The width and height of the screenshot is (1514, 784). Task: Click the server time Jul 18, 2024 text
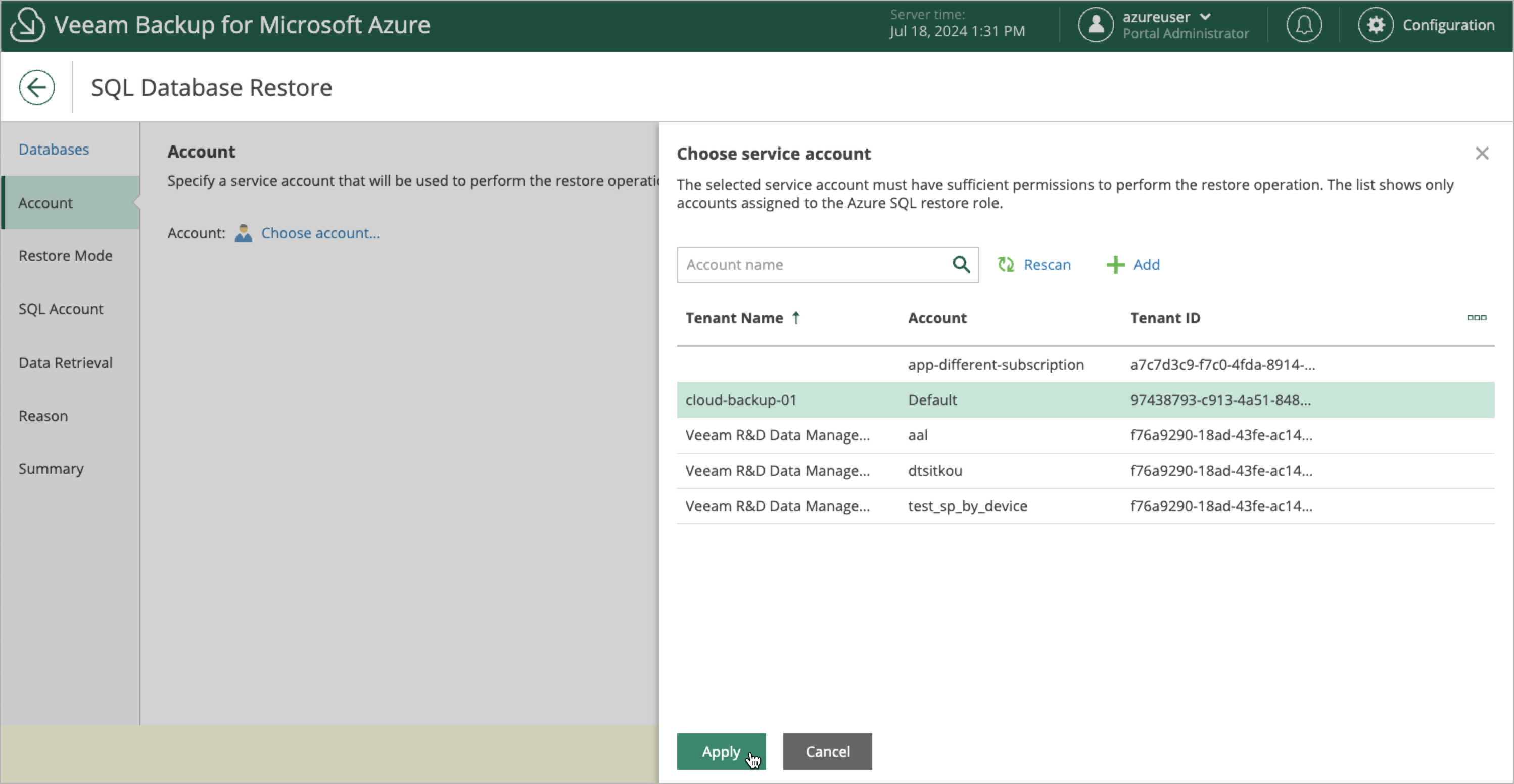click(957, 31)
